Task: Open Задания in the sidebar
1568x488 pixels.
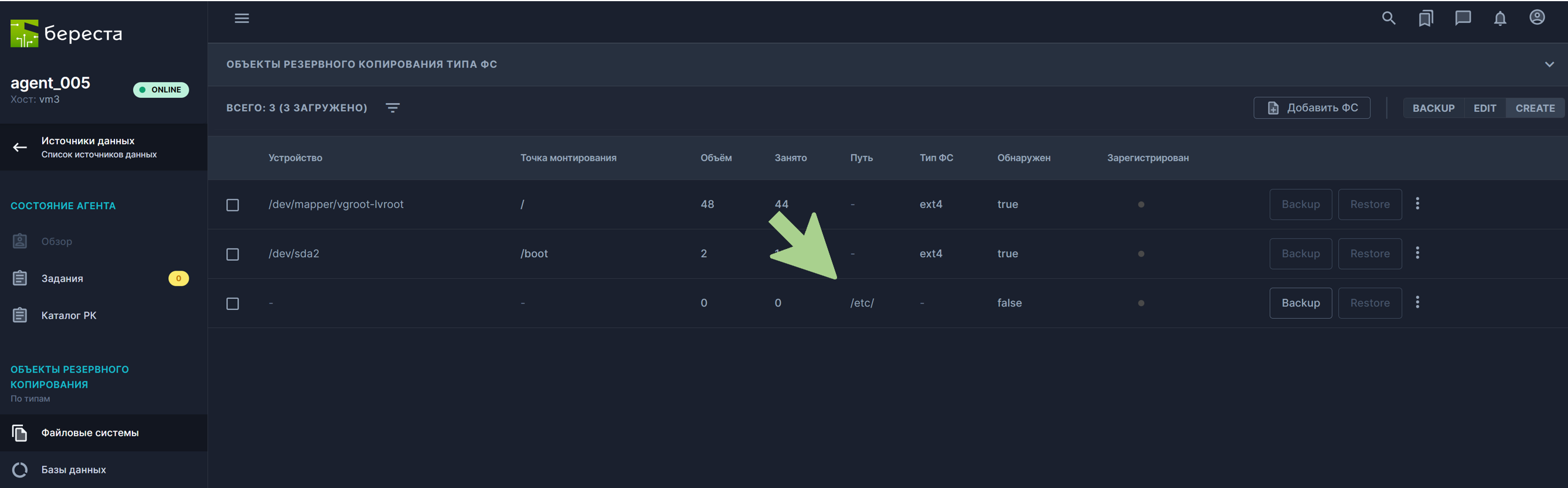Action: point(62,279)
